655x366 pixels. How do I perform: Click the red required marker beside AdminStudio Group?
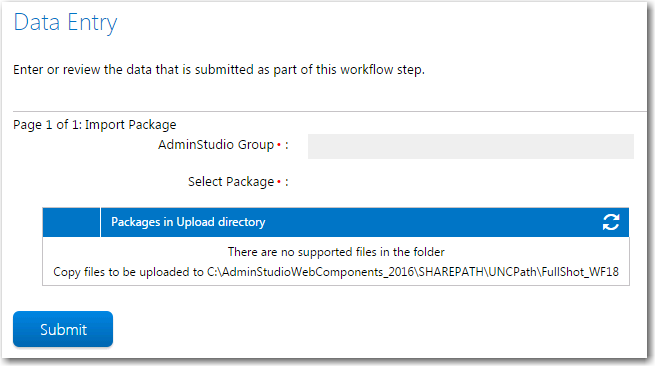279,145
